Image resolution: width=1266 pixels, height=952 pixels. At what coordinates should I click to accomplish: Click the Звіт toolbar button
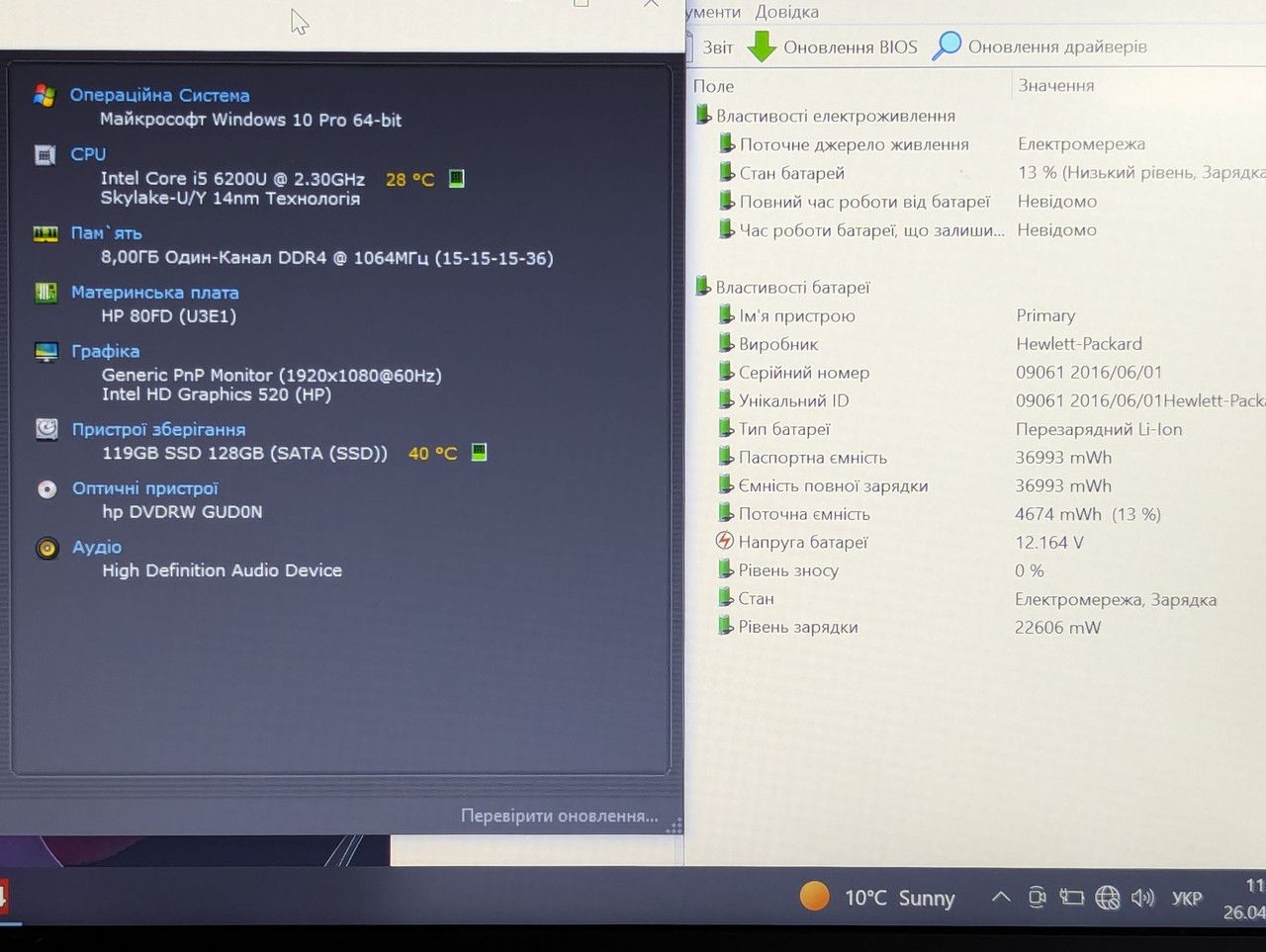click(718, 47)
